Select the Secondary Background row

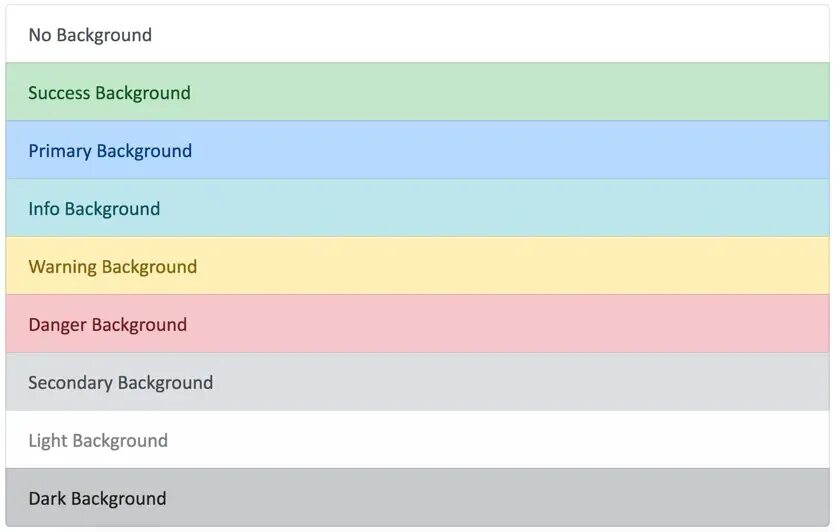click(x=417, y=383)
